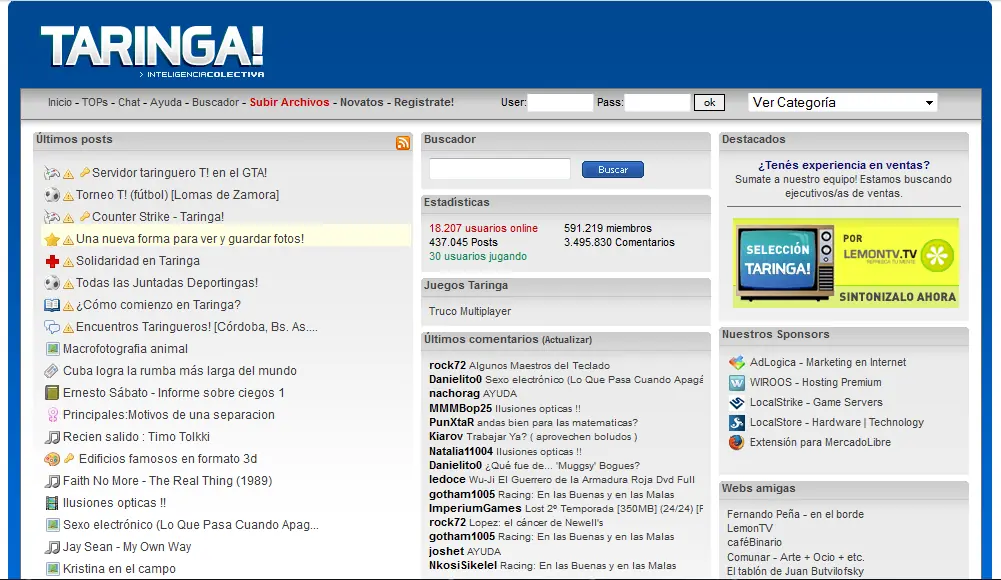
Task: Open Buscador in navigation bar
Action: (215, 102)
